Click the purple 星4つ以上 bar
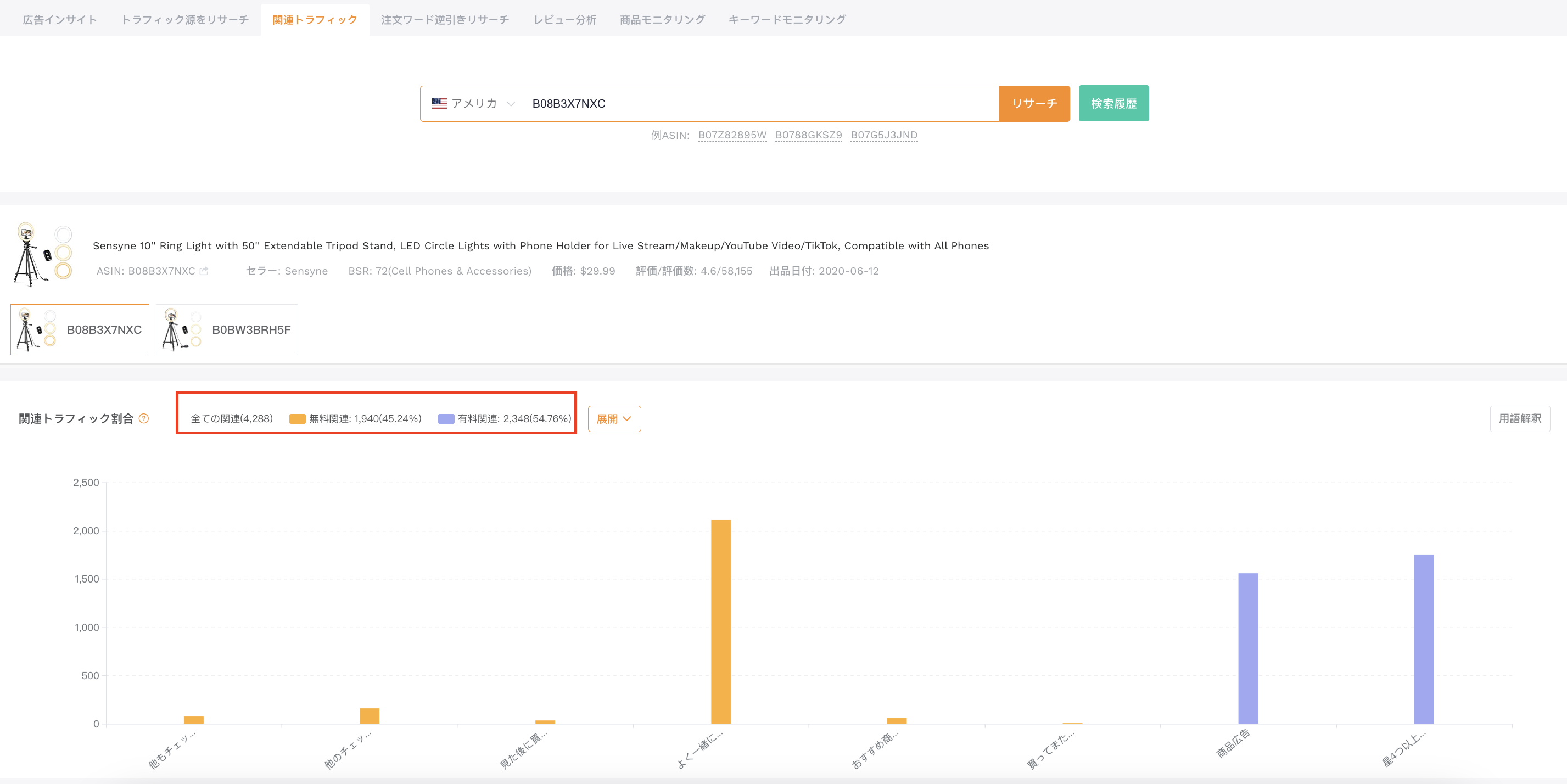1567x784 pixels. coord(1424,639)
